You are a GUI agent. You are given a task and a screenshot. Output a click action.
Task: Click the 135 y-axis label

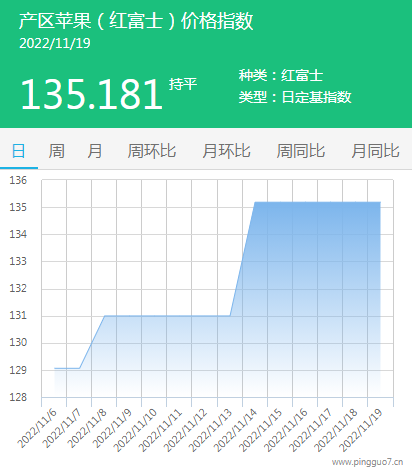pyautogui.click(x=18, y=207)
